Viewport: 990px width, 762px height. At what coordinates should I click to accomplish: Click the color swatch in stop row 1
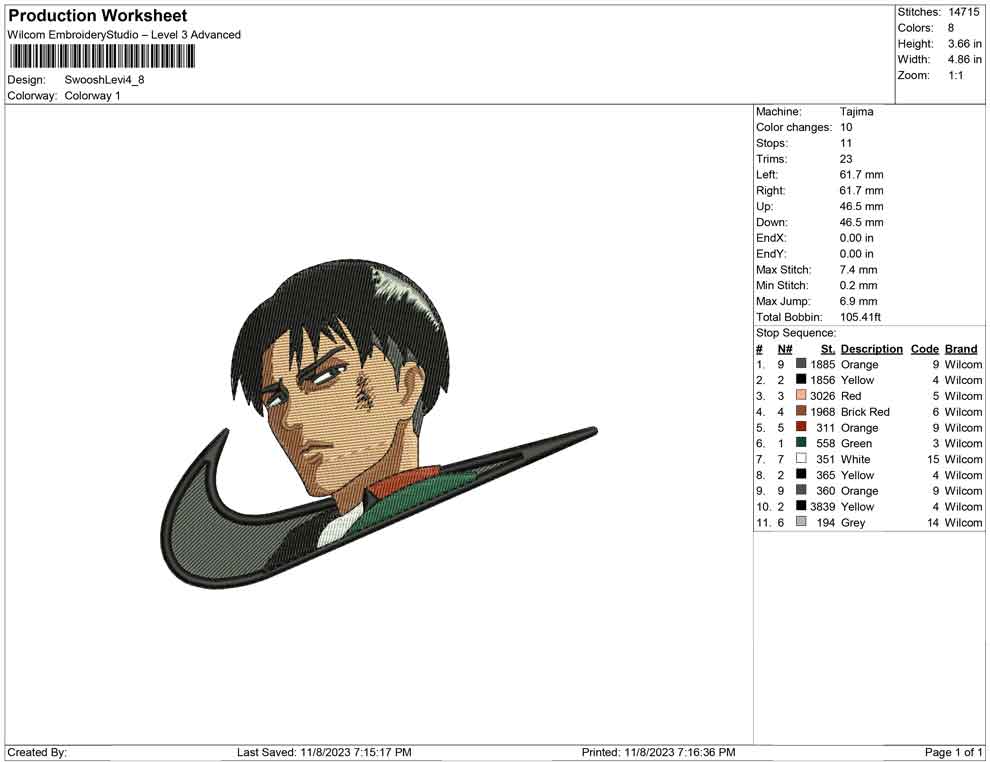[x=801, y=364]
